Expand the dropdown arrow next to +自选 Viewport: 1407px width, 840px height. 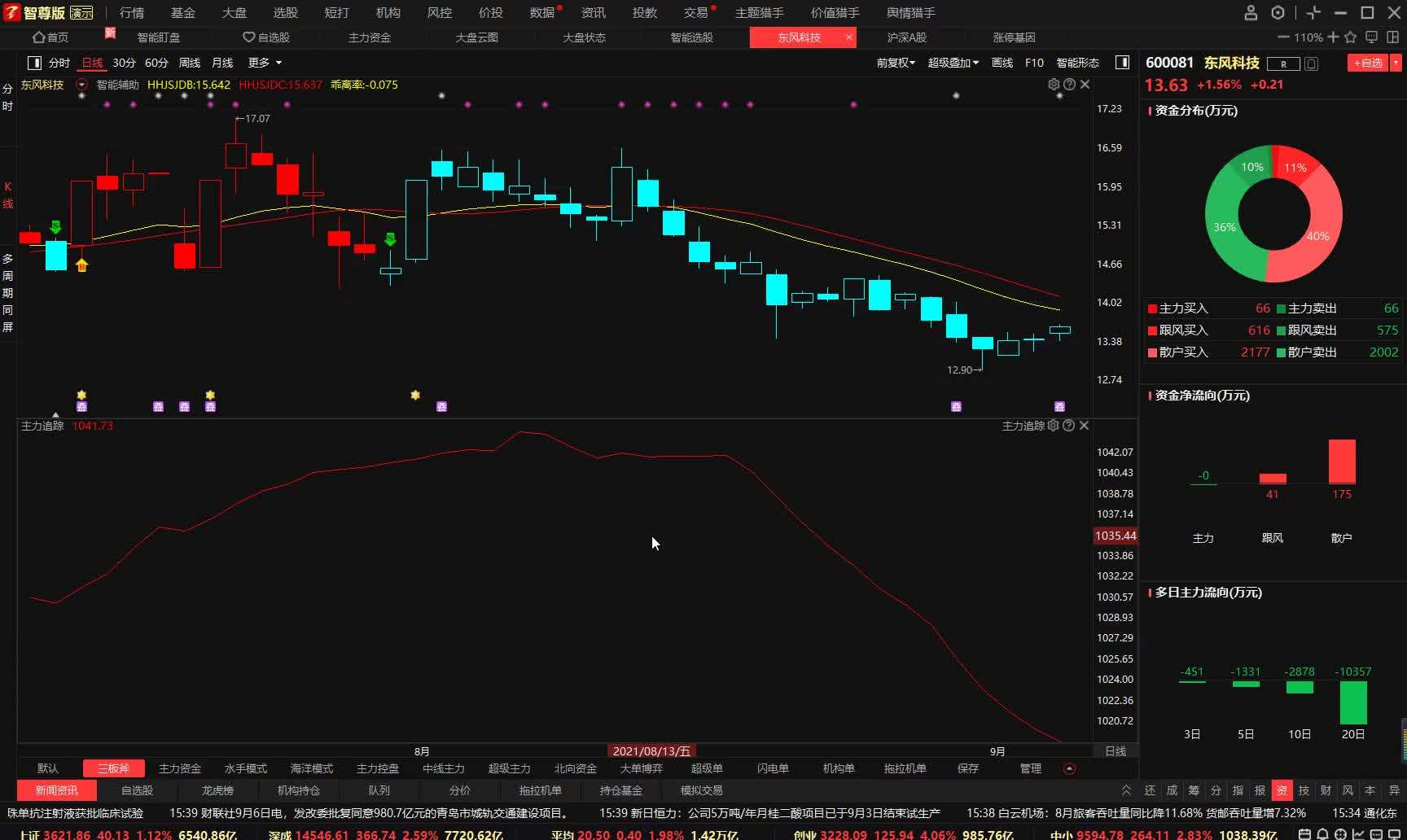tap(1396, 63)
